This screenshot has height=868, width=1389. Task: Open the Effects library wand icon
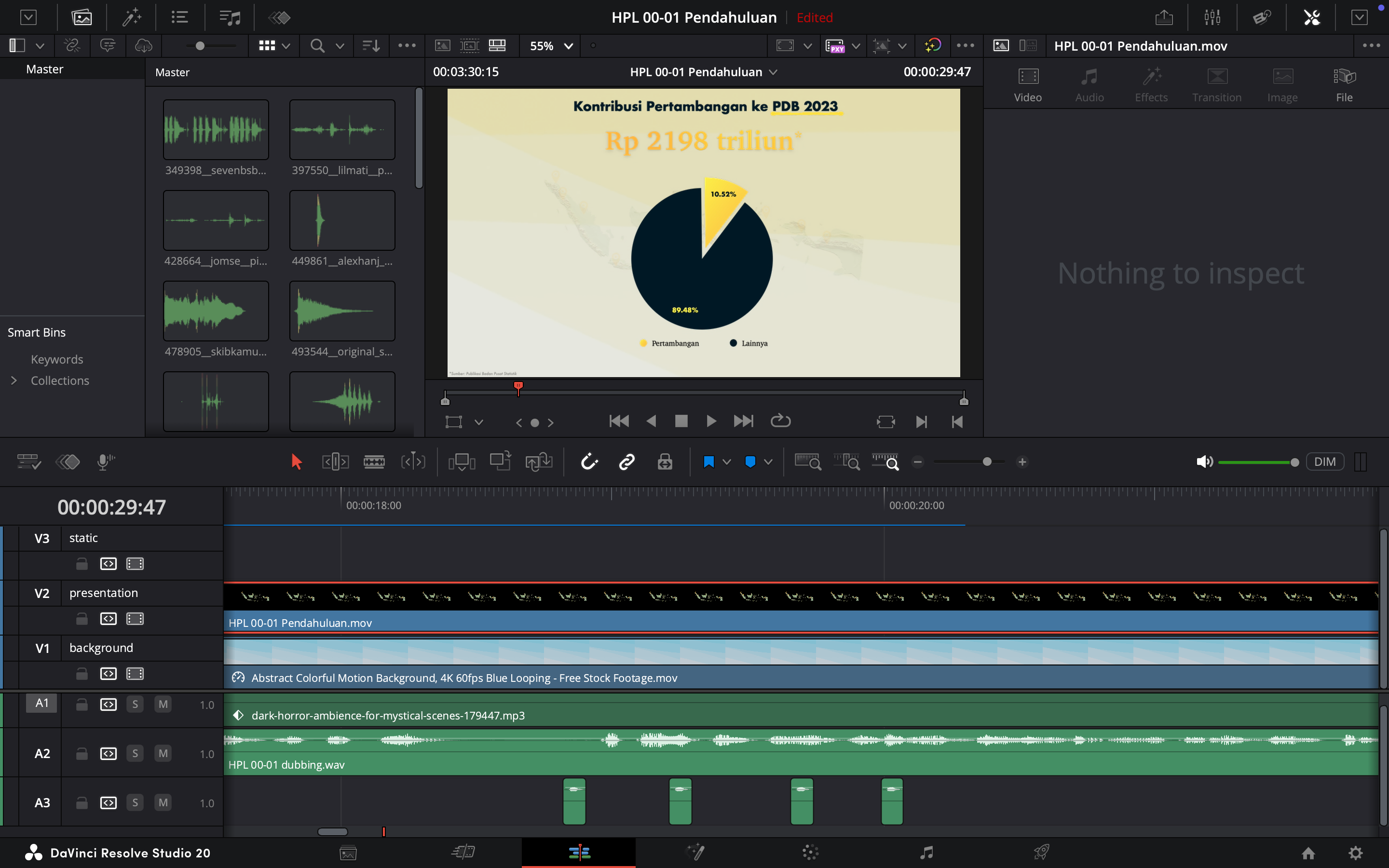[132, 17]
